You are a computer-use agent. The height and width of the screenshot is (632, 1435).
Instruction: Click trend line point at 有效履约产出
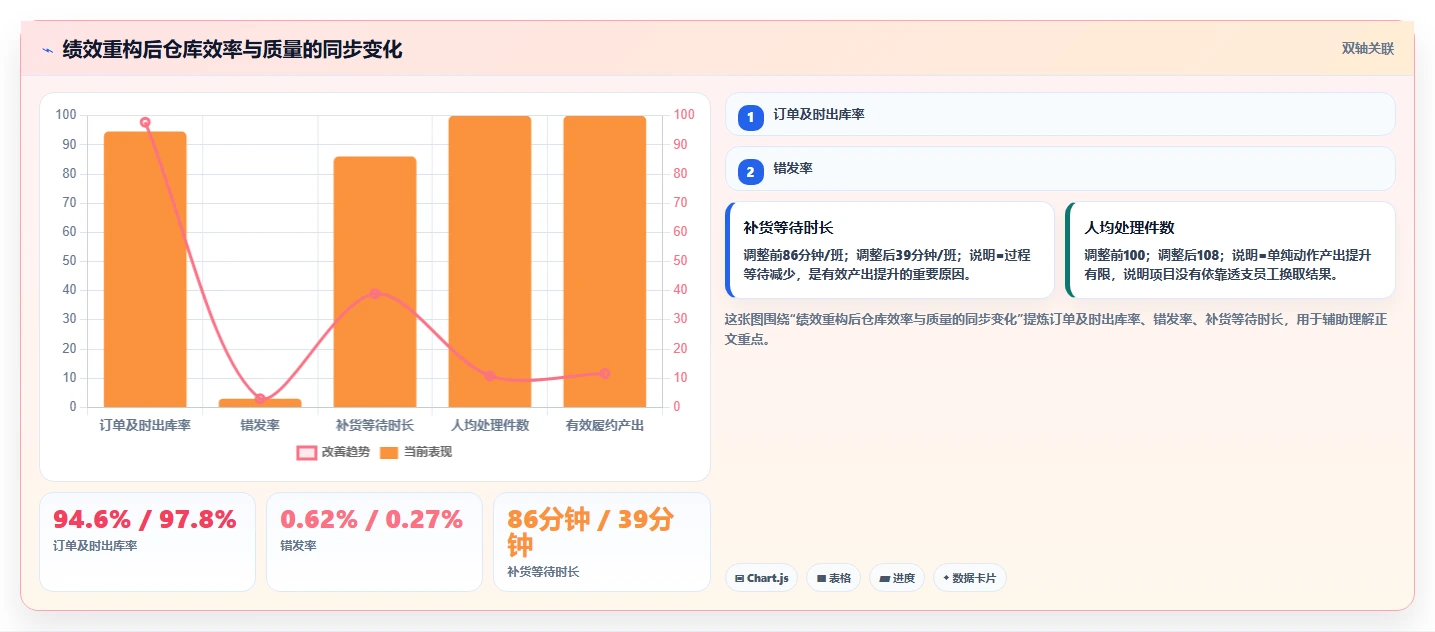[605, 373]
